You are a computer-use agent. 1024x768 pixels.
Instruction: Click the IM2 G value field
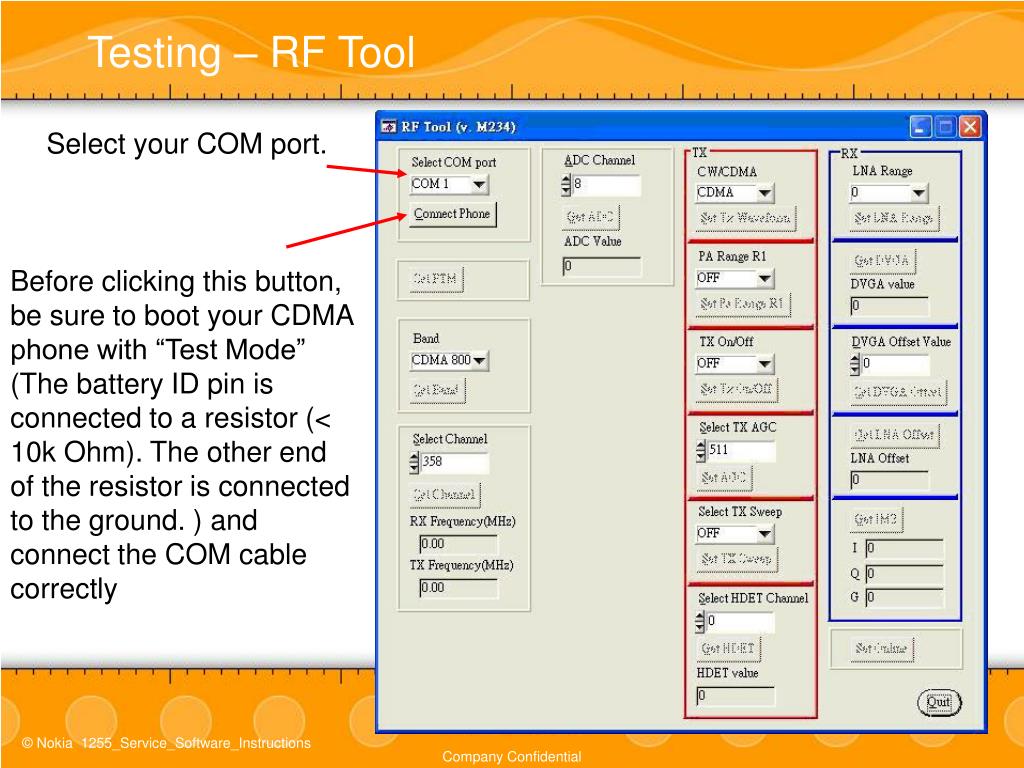904,598
